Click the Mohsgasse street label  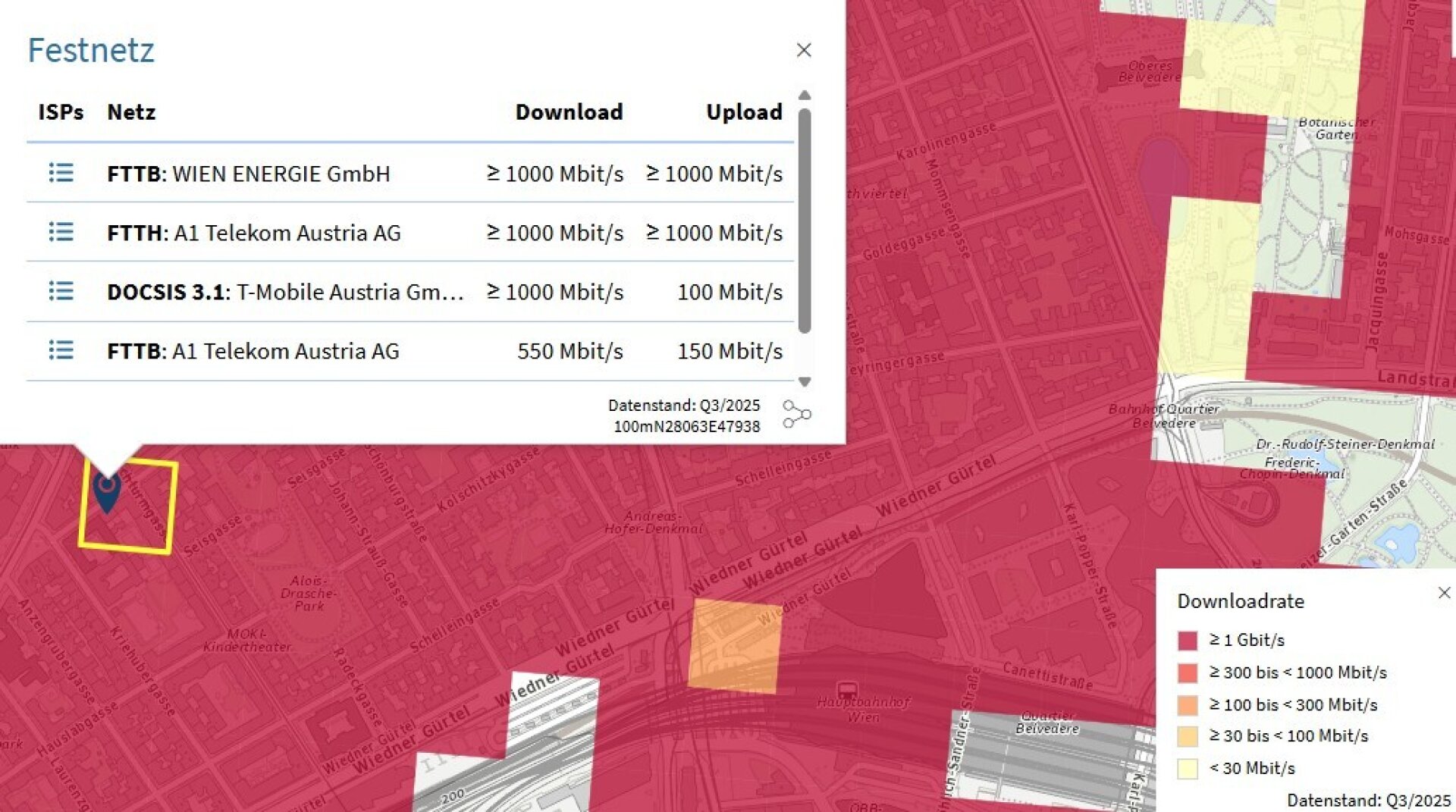[1417, 235]
